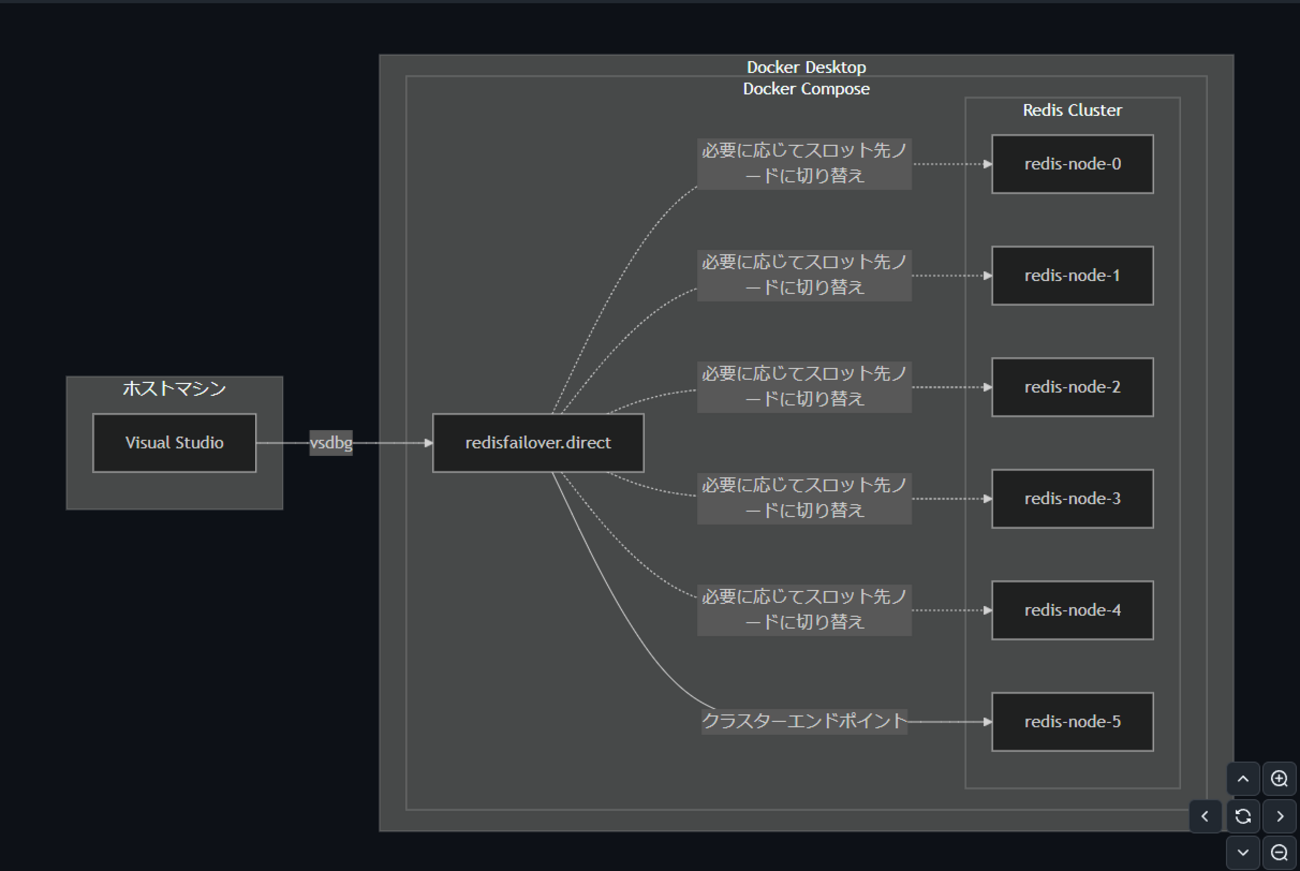Viewport: 1300px width, 871px height.
Task: Select the Visual Studio node
Action: coord(174,442)
